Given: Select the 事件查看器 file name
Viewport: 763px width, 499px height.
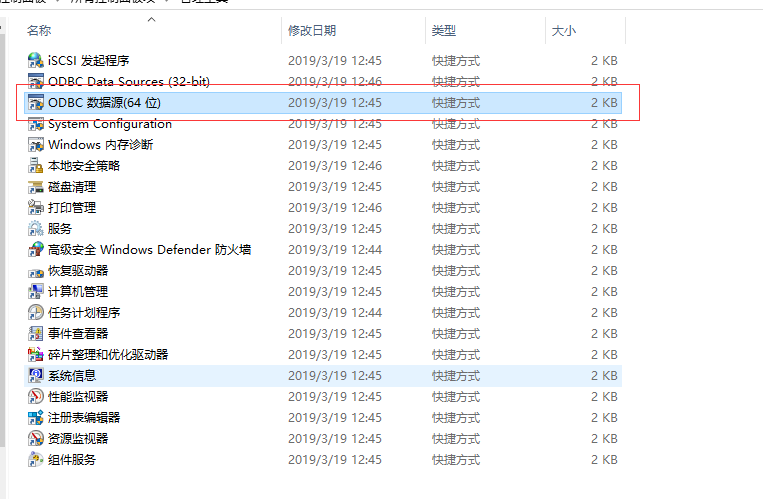Looking at the screenshot, I should (78, 333).
